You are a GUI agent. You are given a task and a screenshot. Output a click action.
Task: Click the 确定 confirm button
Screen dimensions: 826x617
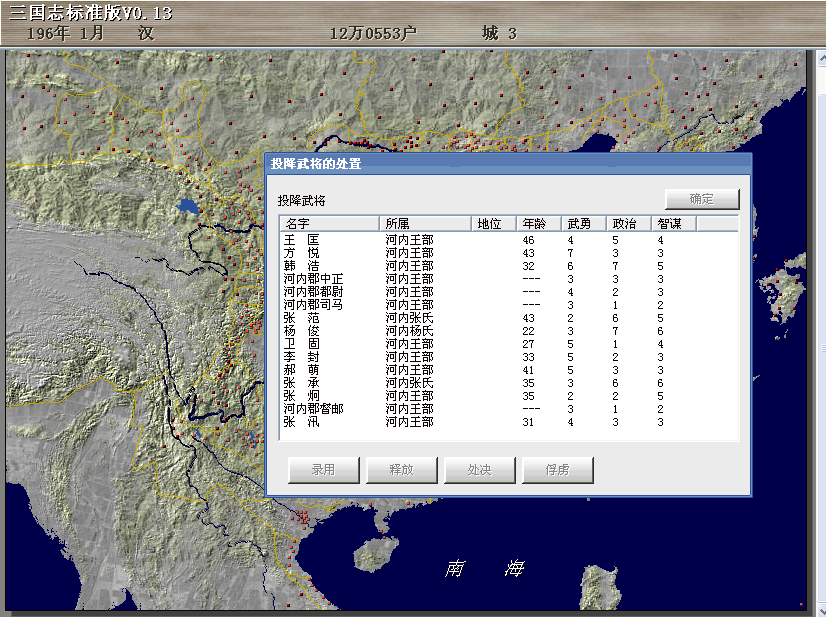pos(702,199)
